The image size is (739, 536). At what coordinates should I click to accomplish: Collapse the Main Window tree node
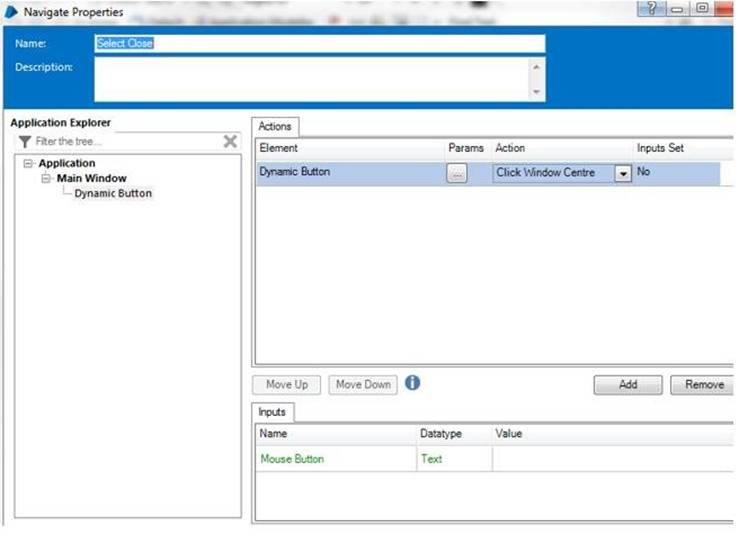coord(45,178)
